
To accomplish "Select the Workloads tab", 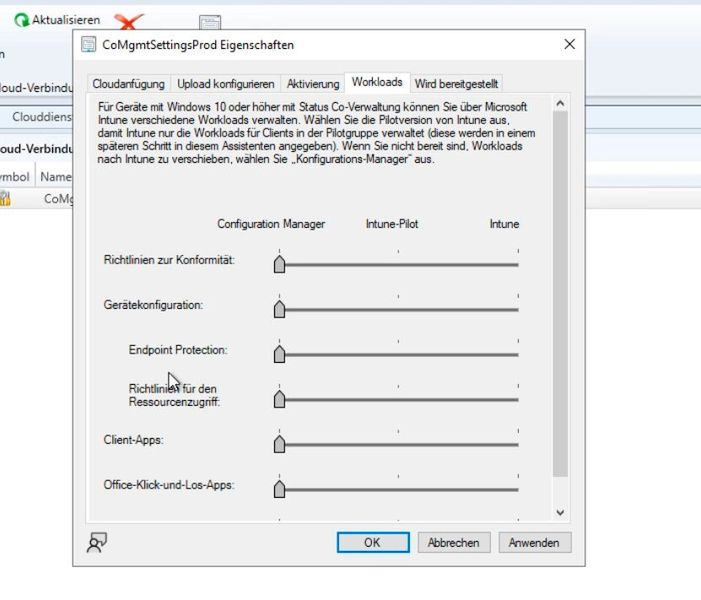I will pyautogui.click(x=377, y=82).
